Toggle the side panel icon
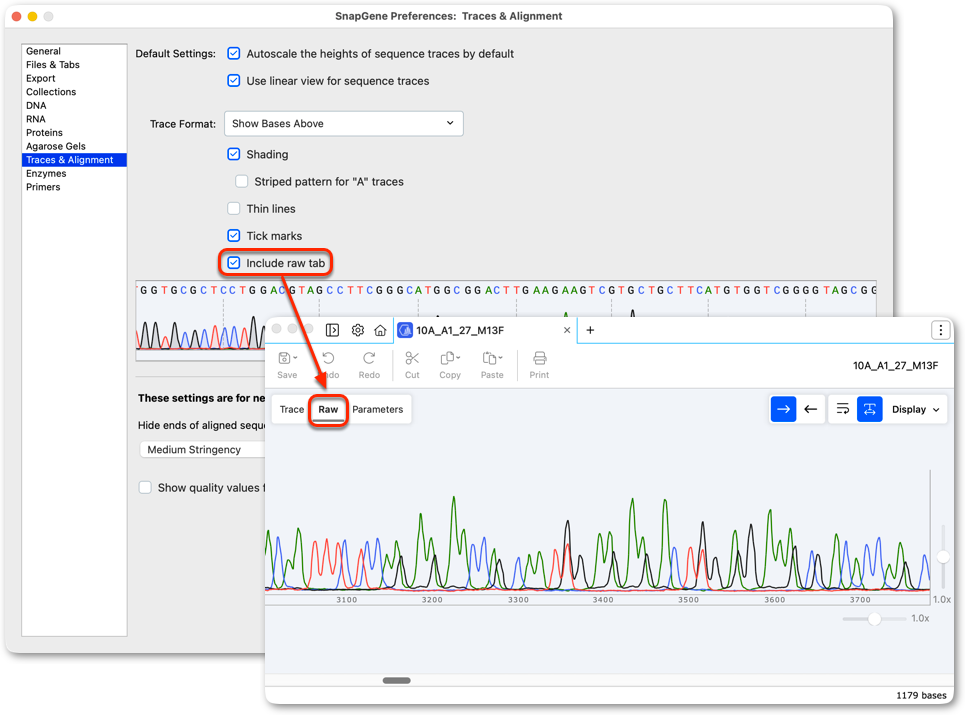 point(332,330)
